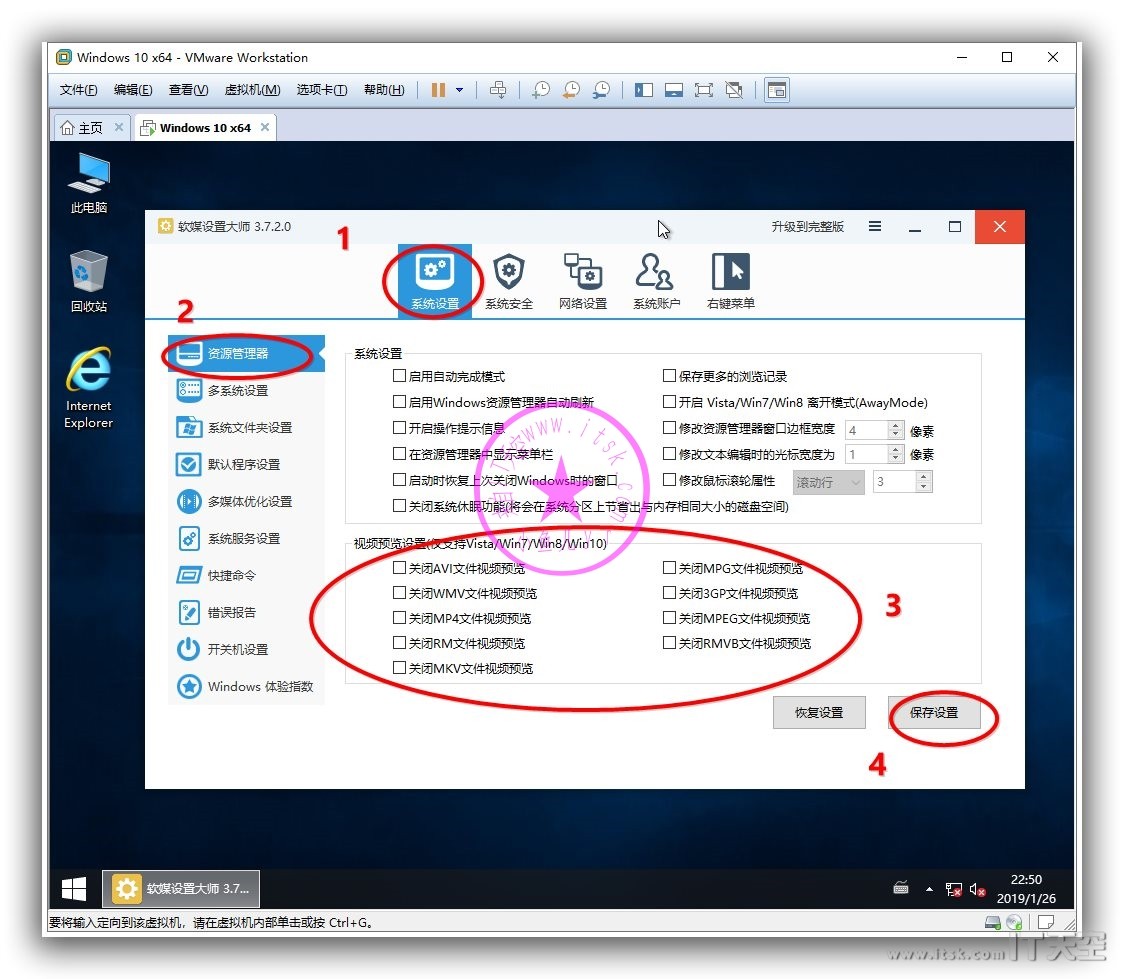Image resolution: width=1124 pixels, height=979 pixels.
Task: Check 关闭MKV文件视频预览
Action: 399,668
